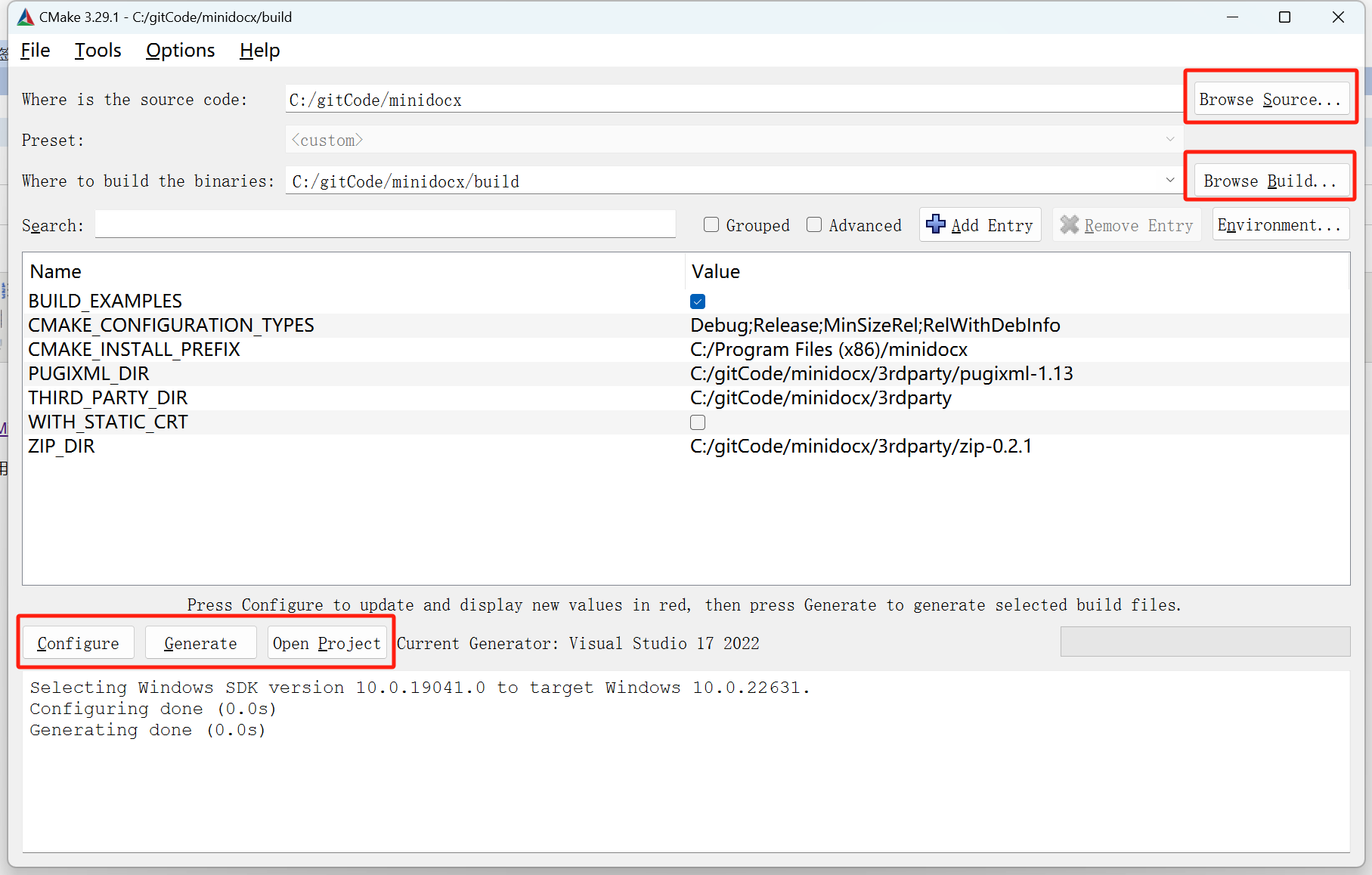The width and height of the screenshot is (1372, 875).
Task: Click value Debug;Release;MinSizeRel;RelWithDebInfo
Action: 875,325
